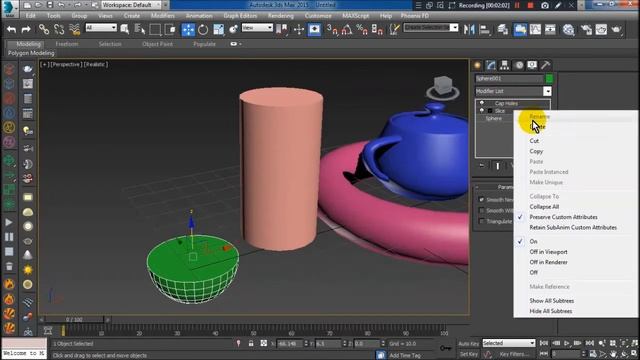This screenshot has height=360, width=640.
Task: Click the Render Production teapot icon
Action: click(x=616, y=29)
